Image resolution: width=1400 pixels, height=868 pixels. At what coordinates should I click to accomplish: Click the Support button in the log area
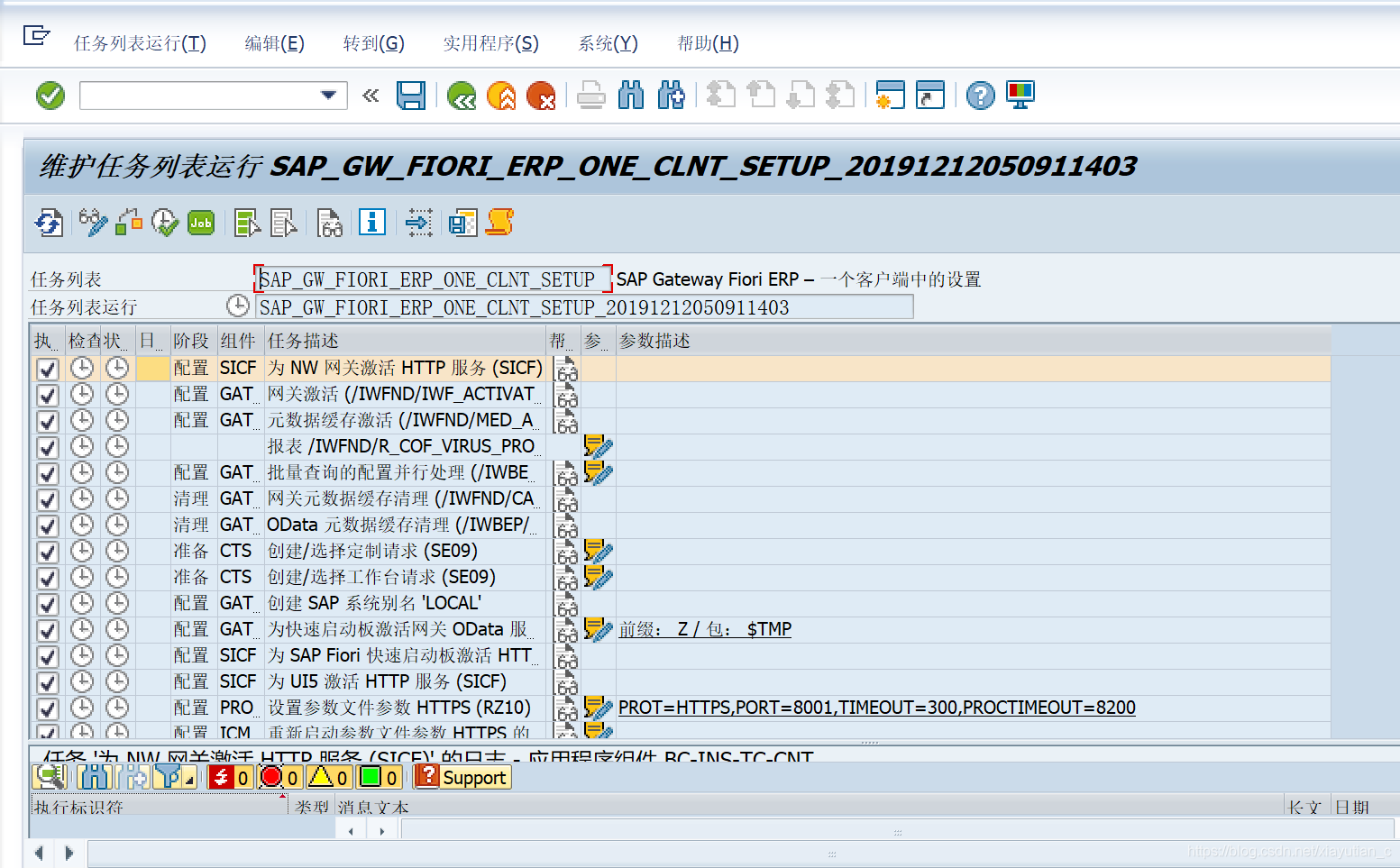pos(462,776)
